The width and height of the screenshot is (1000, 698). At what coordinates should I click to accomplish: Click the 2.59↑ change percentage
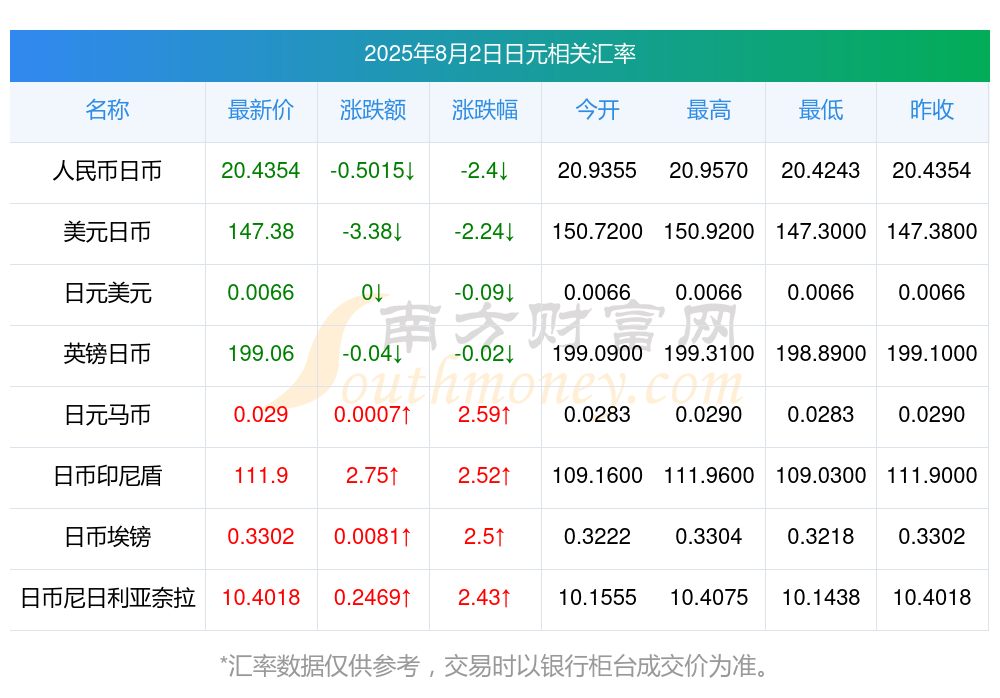(x=485, y=414)
